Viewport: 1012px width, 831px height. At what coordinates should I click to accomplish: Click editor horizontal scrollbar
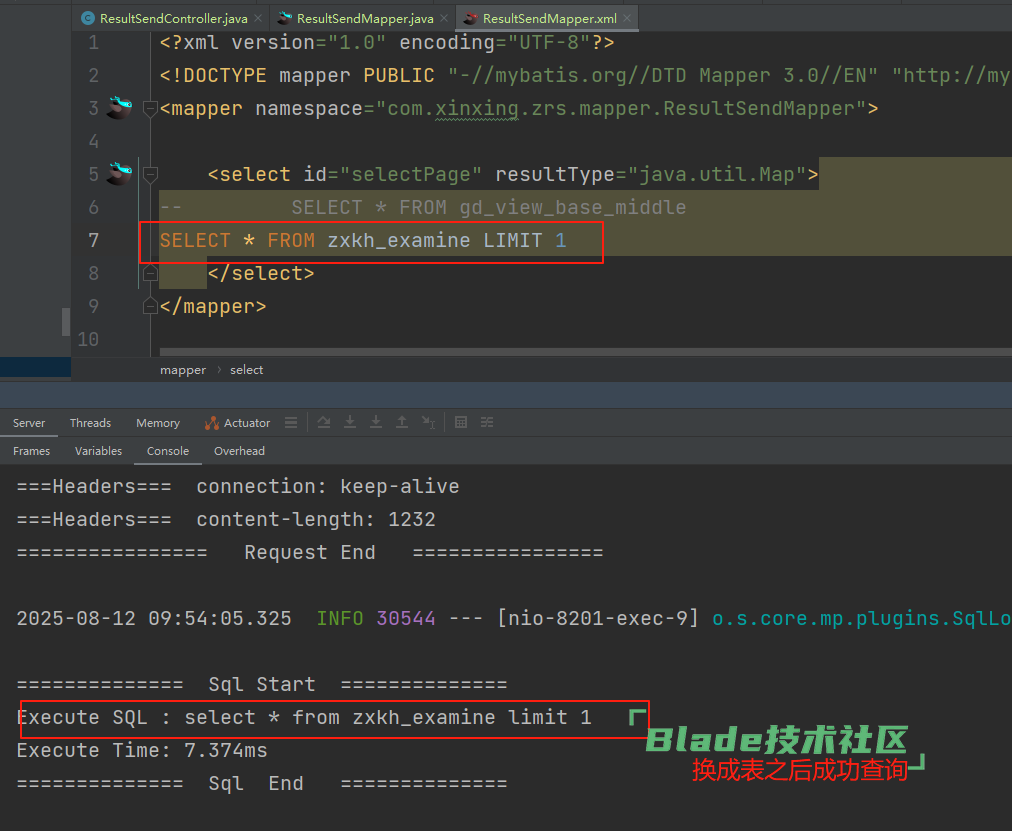585,352
